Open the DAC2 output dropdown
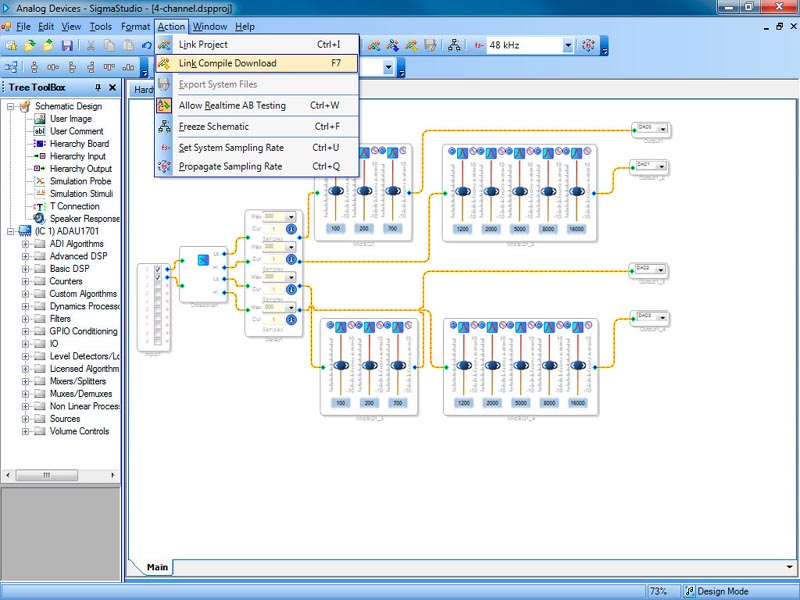The height and width of the screenshot is (600, 800). 661,269
